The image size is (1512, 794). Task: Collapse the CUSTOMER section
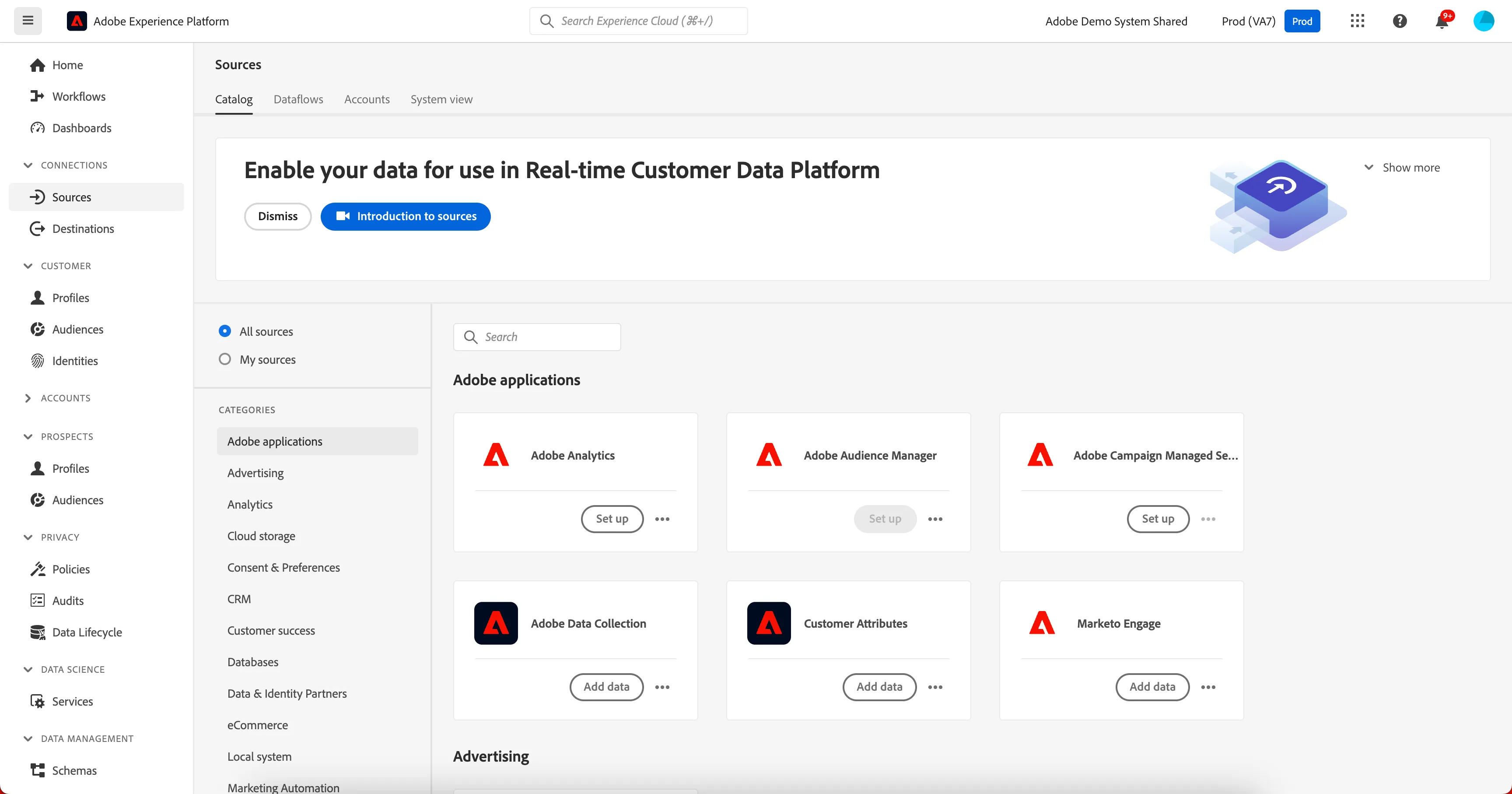(x=28, y=266)
